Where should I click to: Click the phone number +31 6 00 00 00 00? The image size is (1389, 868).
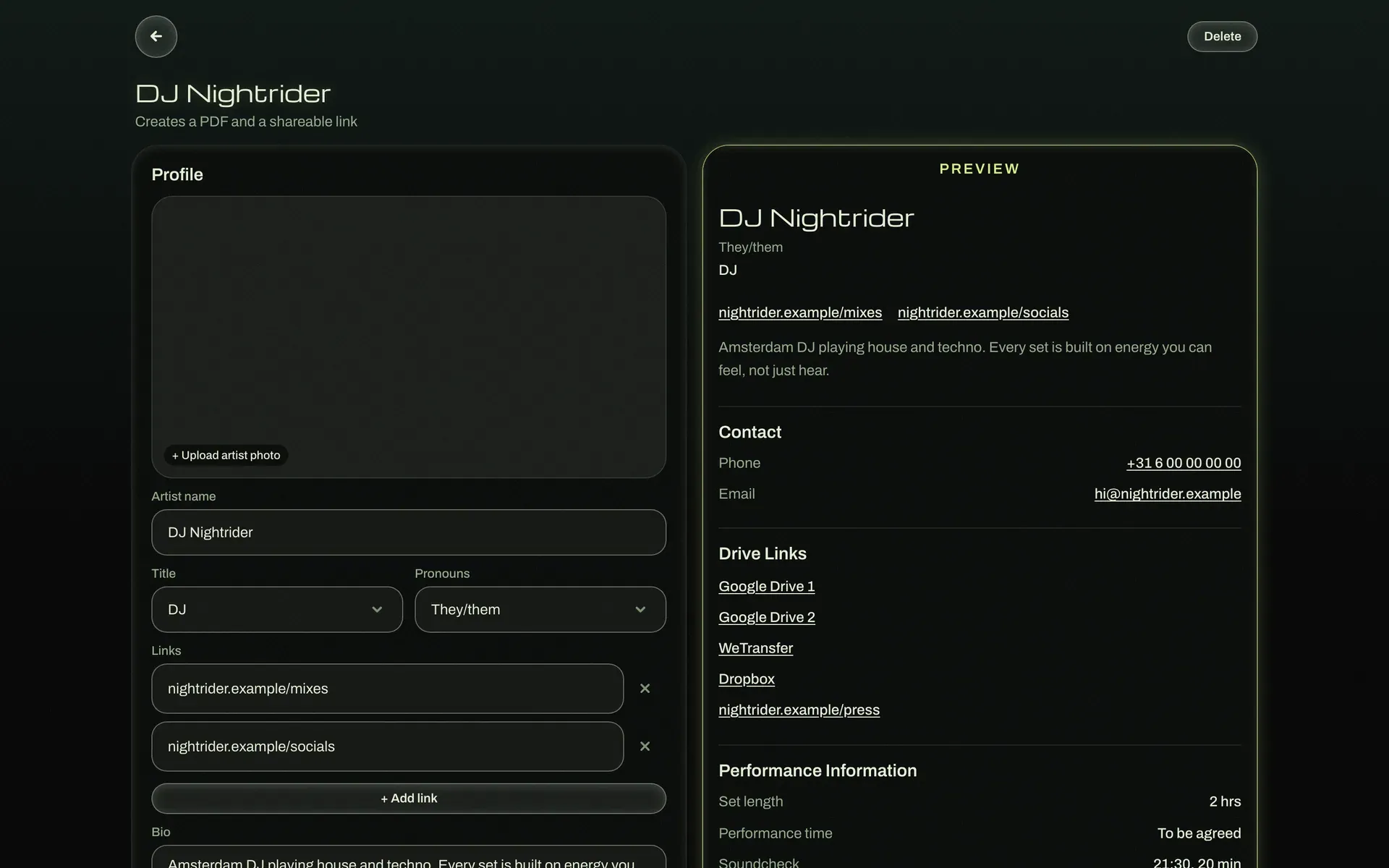(1184, 463)
